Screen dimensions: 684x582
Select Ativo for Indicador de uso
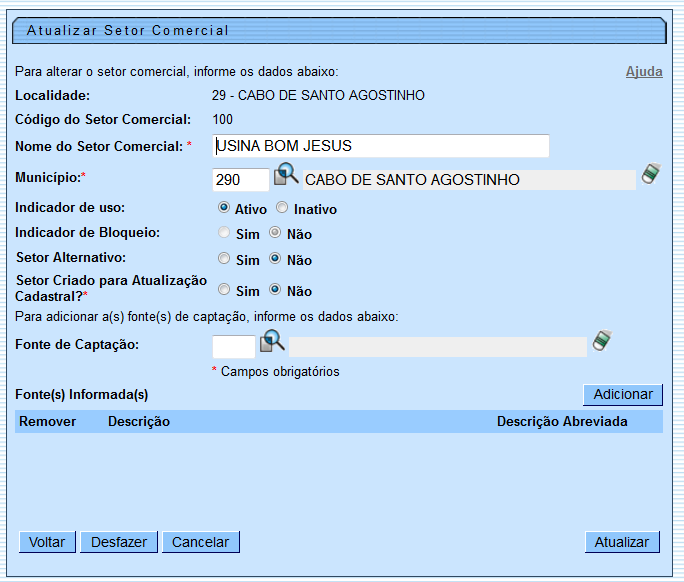225,209
